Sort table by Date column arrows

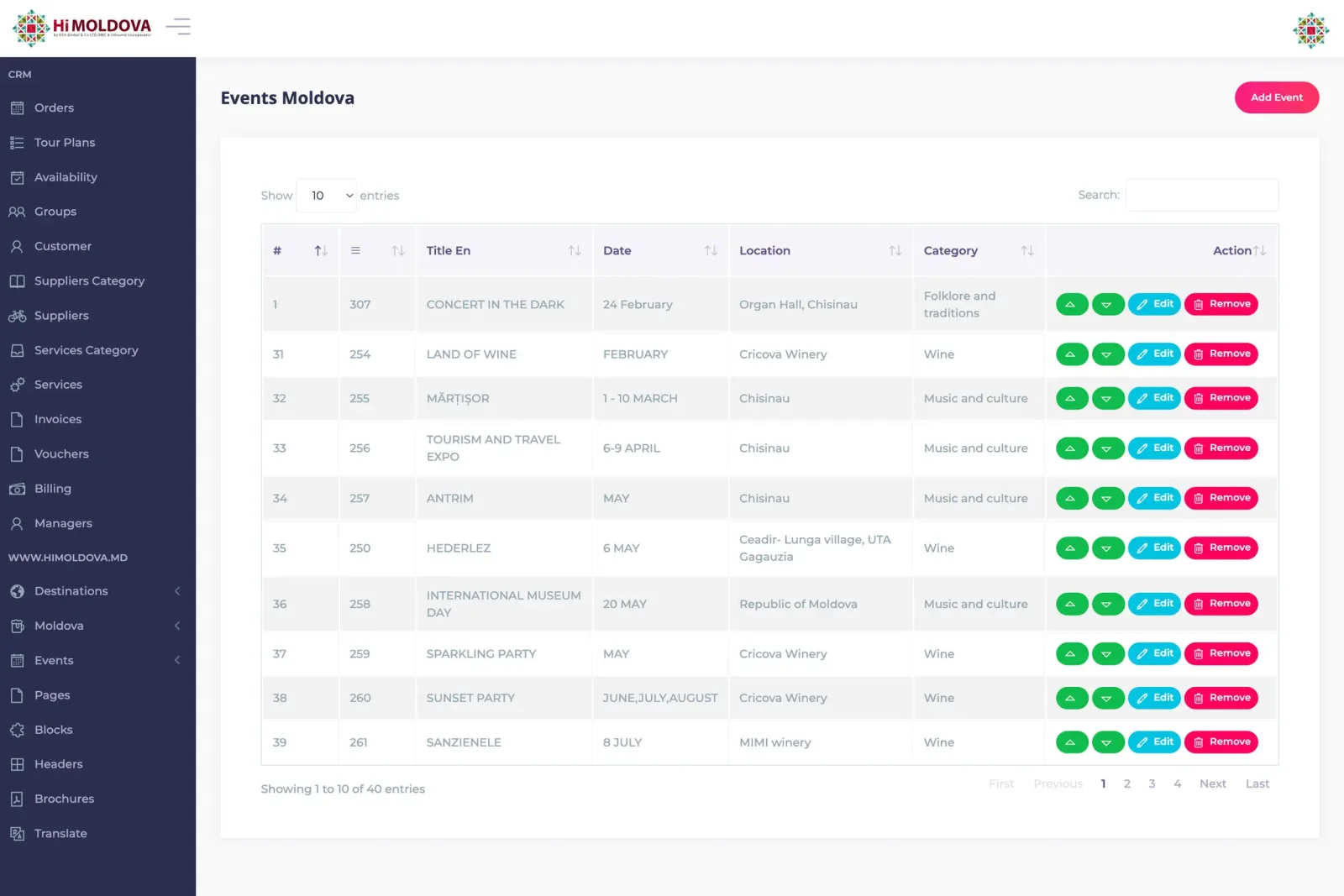pos(711,250)
